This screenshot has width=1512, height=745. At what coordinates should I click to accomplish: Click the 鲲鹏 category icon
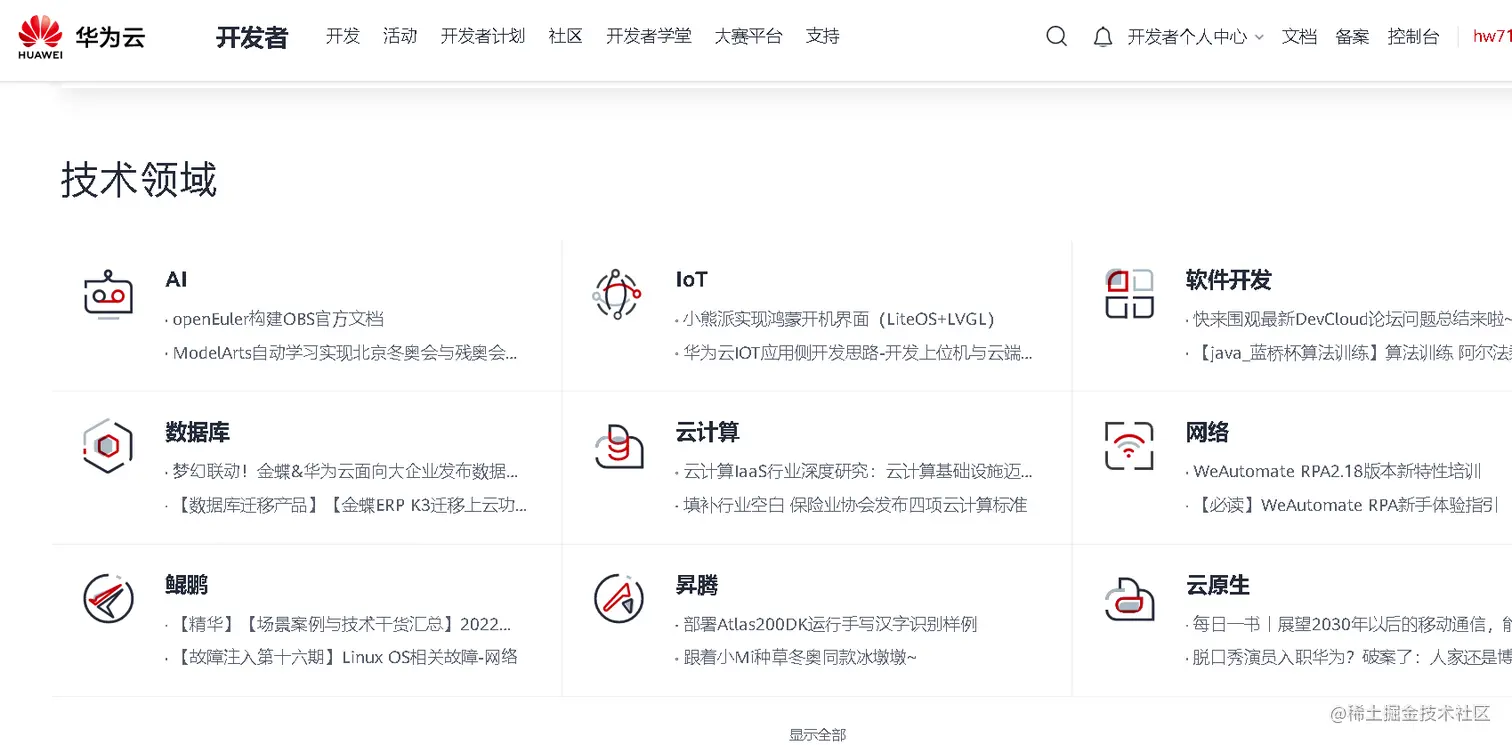(x=108, y=598)
